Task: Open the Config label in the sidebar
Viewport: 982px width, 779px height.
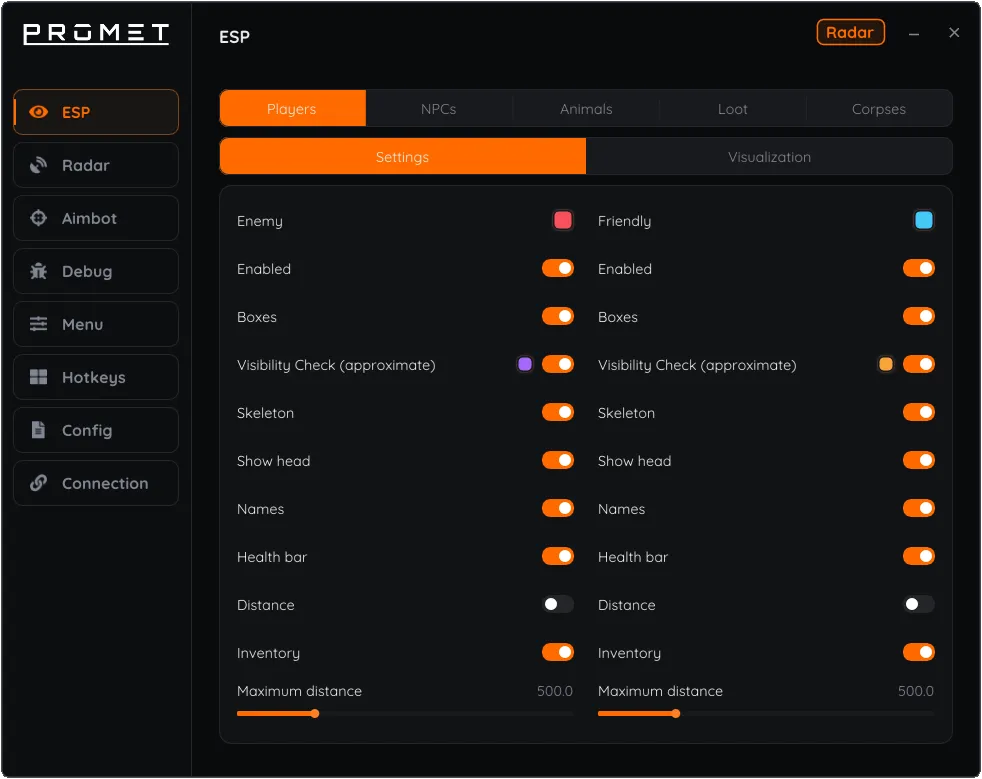Action: tap(87, 431)
